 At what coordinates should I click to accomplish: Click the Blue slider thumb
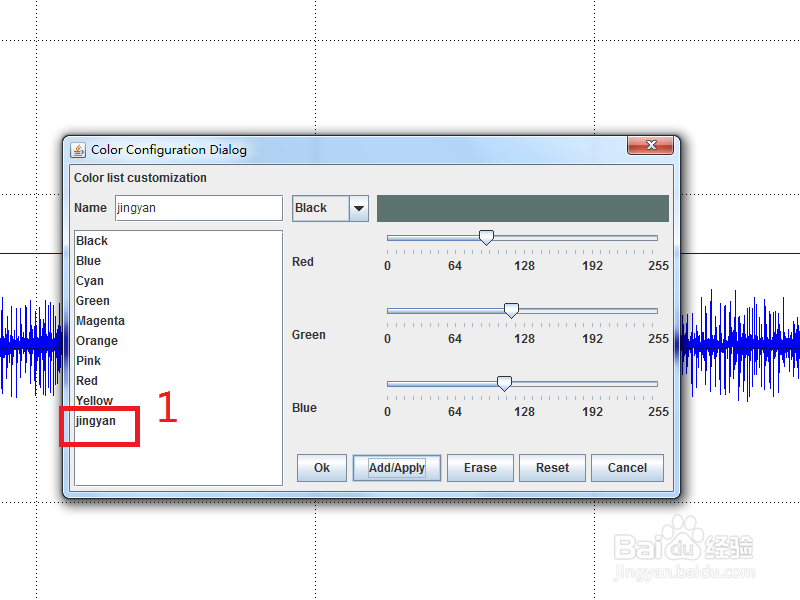pos(504,383)
